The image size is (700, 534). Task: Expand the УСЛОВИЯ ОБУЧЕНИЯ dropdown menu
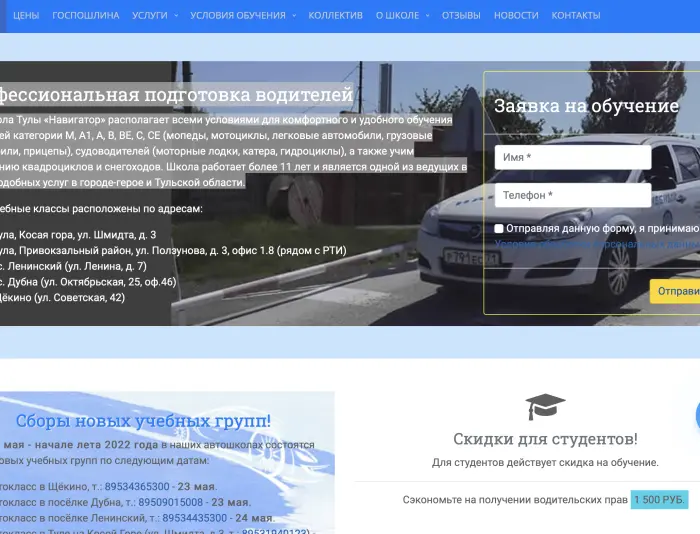click(243, 16)
